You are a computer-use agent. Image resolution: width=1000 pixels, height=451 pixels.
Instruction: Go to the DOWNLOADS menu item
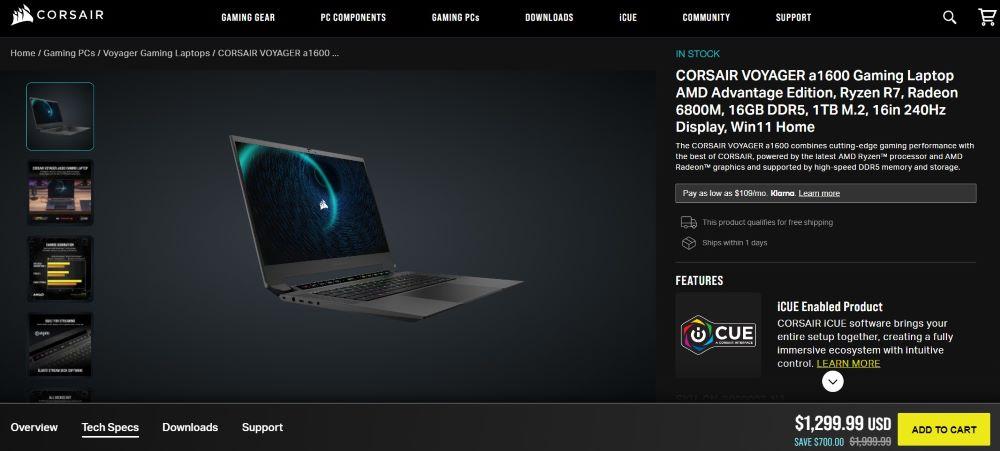tap(549, 18)
